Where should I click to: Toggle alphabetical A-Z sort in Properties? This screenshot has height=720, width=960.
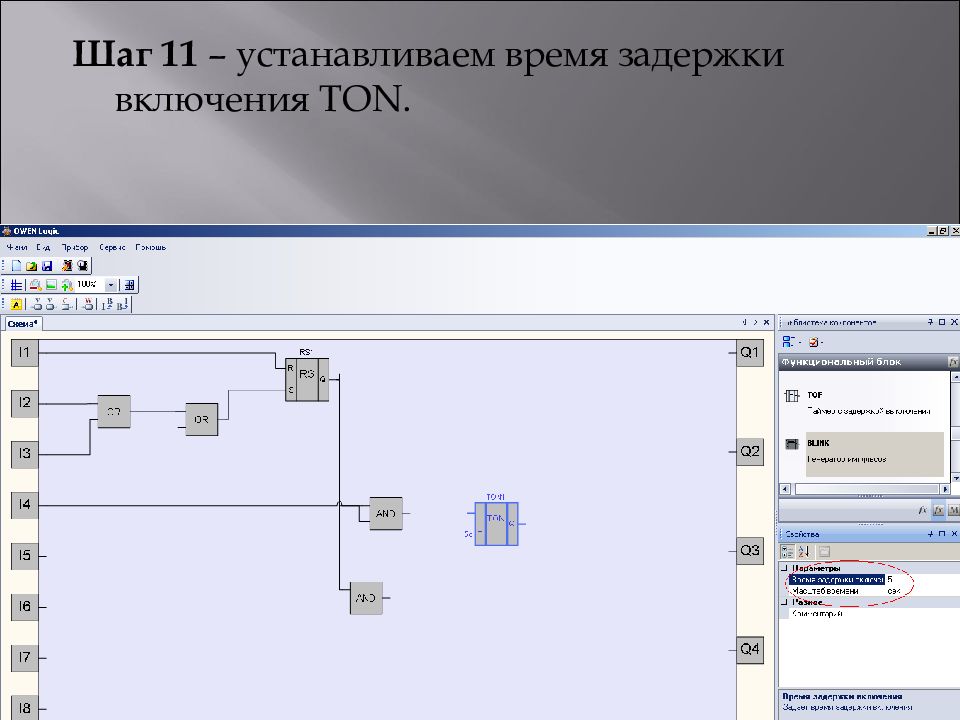point(804,552)
